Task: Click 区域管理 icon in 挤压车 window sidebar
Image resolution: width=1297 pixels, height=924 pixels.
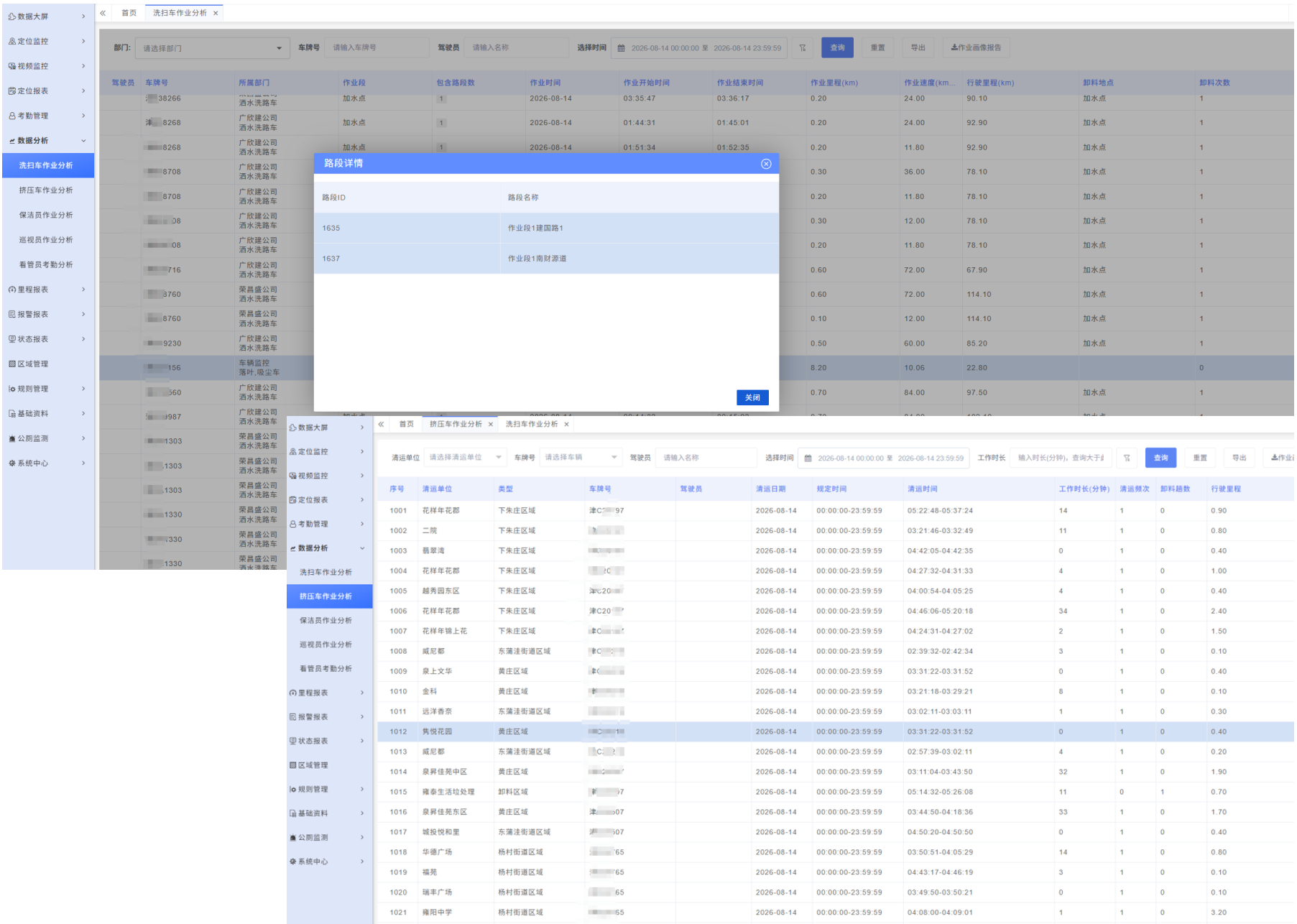Action: click(293, 765)
